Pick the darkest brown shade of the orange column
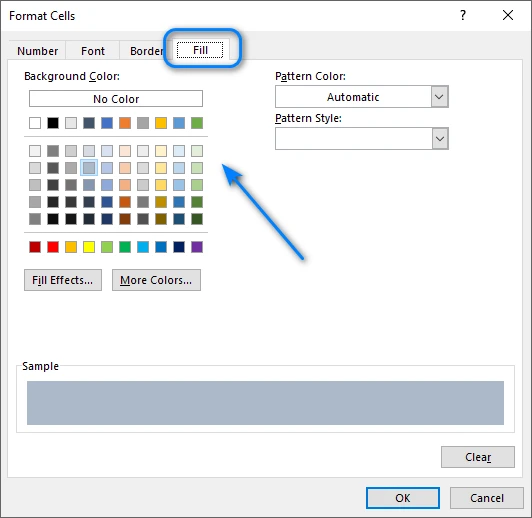The width and height of the screenshot is (532, 518). click(x=125, y=219)
